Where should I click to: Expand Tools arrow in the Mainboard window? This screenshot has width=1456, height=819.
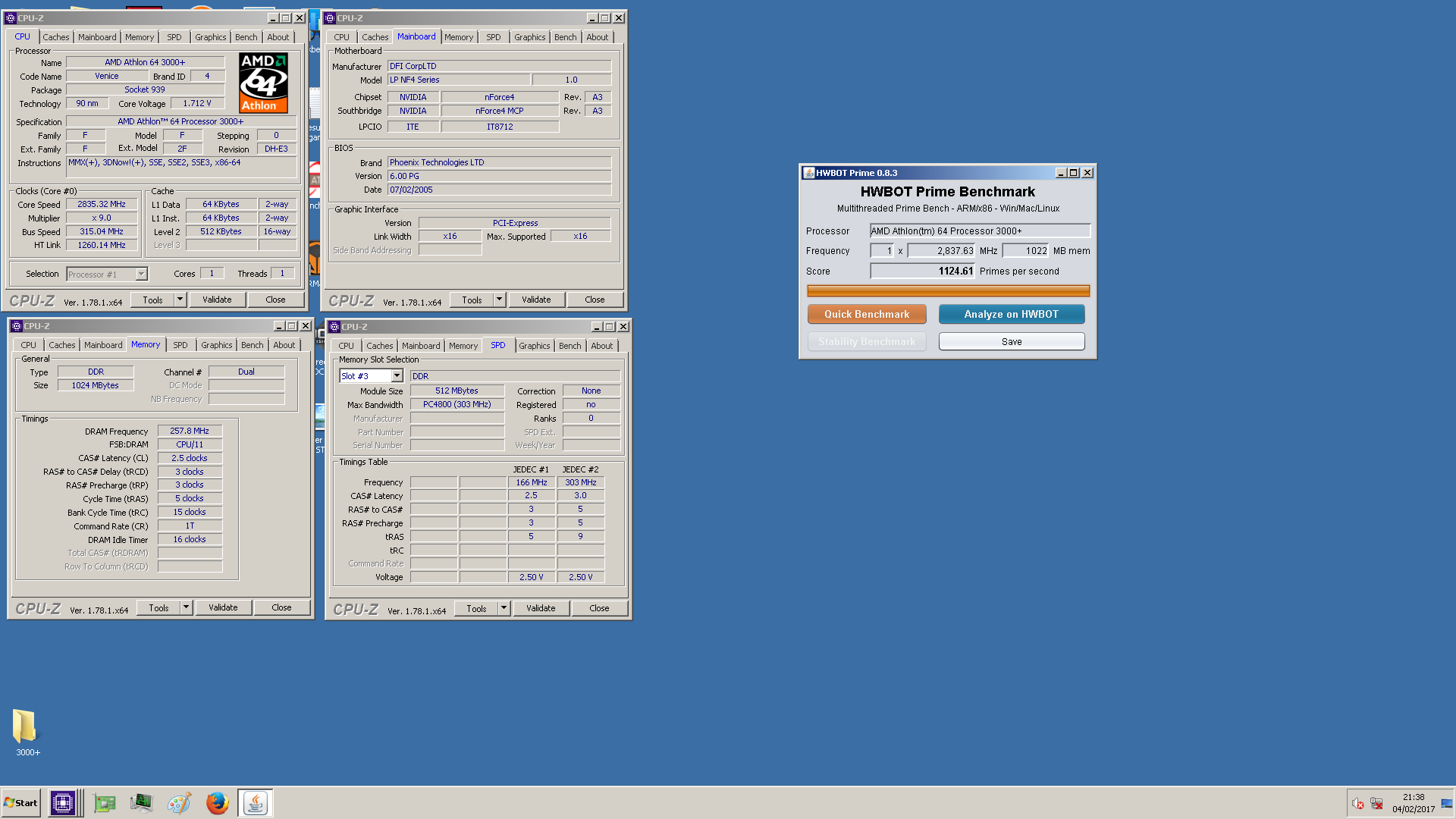(499, 300)
